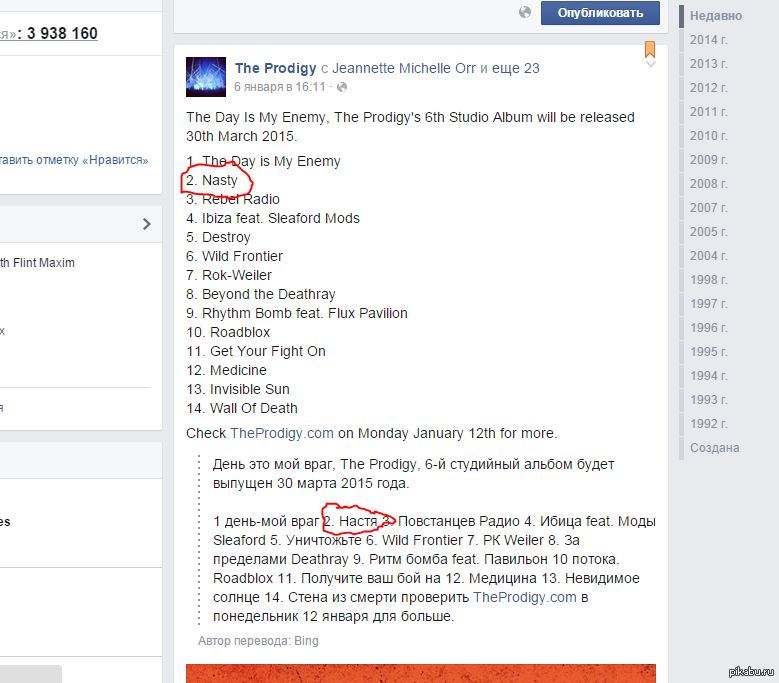Image resolution: width=779 pixels, height=683 pixels.
Task: Click the 3 938 160 likes count
Action: point(61,33)
